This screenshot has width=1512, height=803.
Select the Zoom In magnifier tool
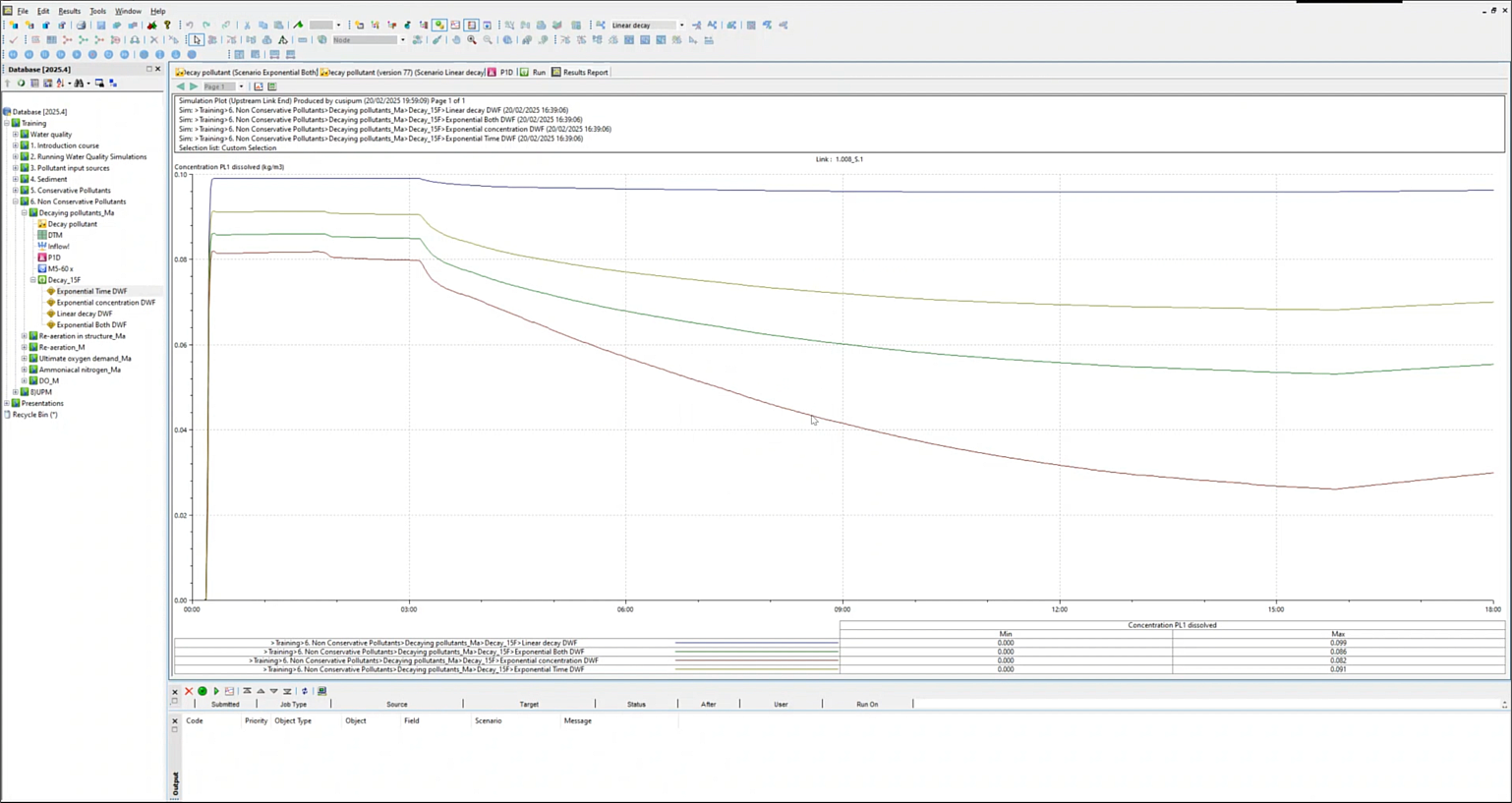(471, 40)
